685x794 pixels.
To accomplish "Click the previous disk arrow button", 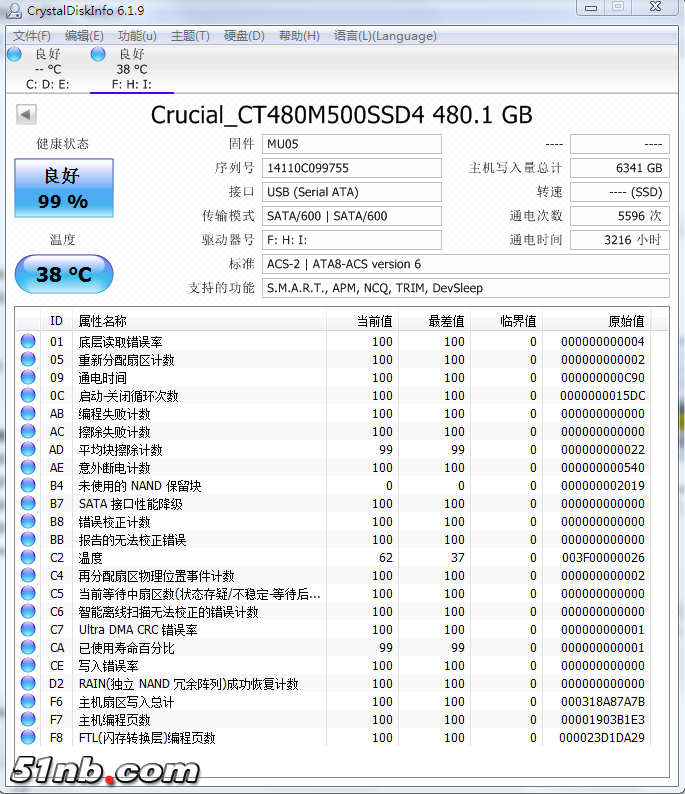I will click(x=26, y=115).
